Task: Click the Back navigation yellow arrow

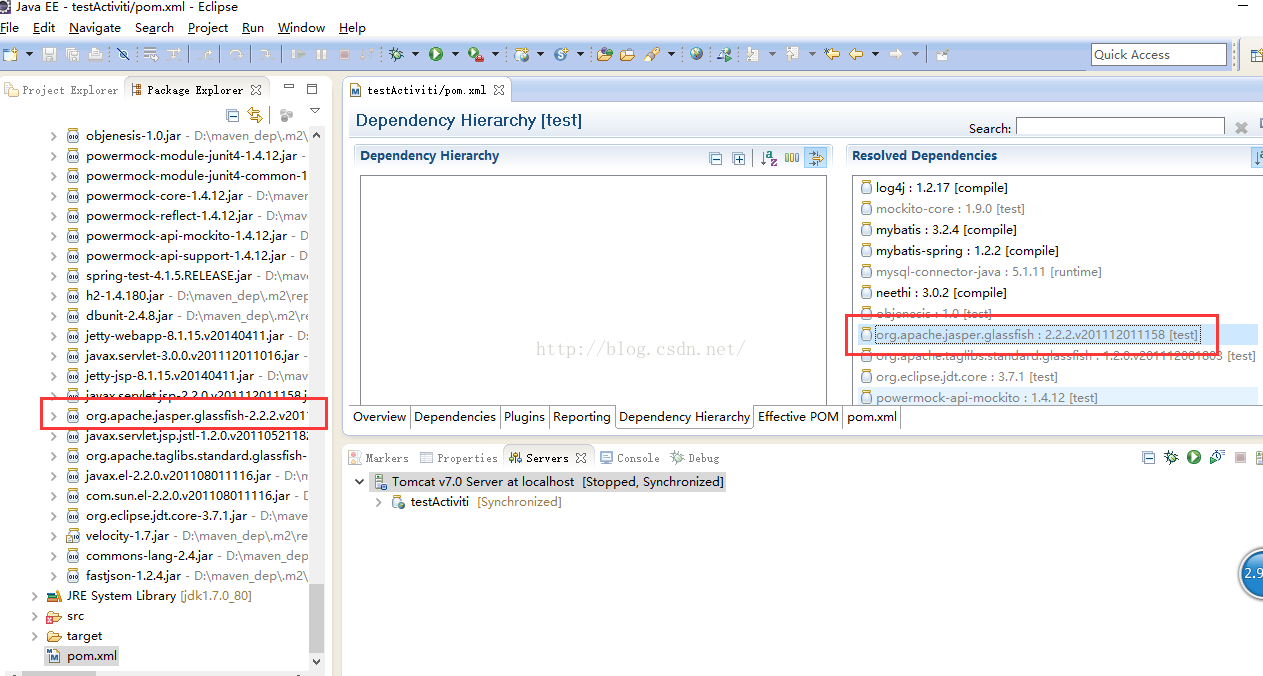Action: coord(856,54)
